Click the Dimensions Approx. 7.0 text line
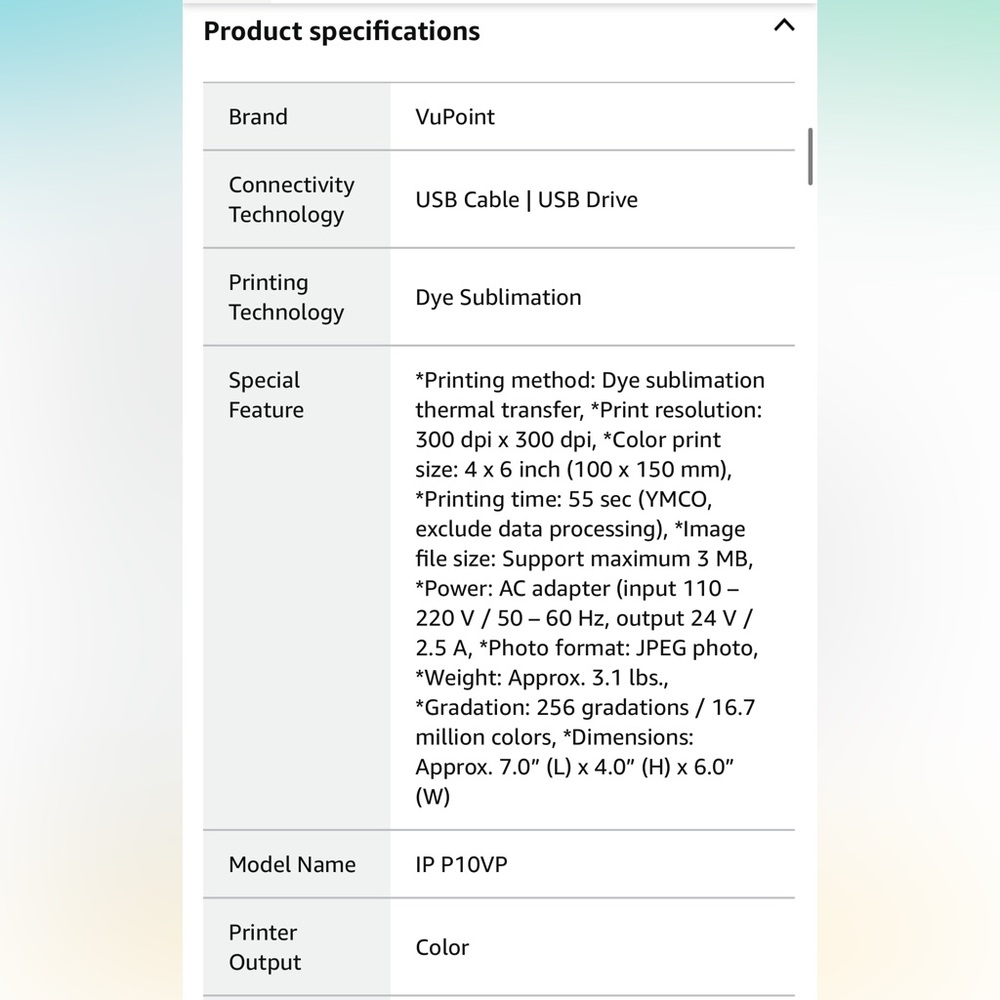The image size is (1000, 1000). (x=575, y=767)
